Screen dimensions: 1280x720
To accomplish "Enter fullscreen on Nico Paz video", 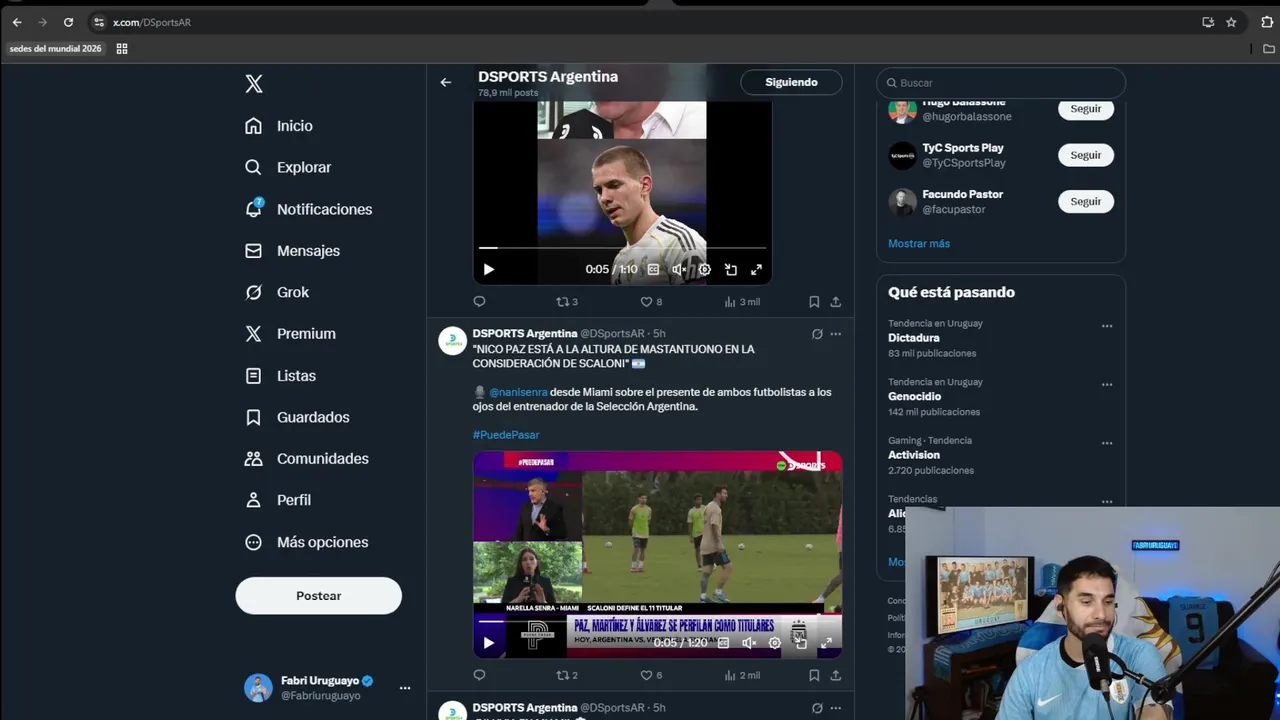I will coord(826,643).
